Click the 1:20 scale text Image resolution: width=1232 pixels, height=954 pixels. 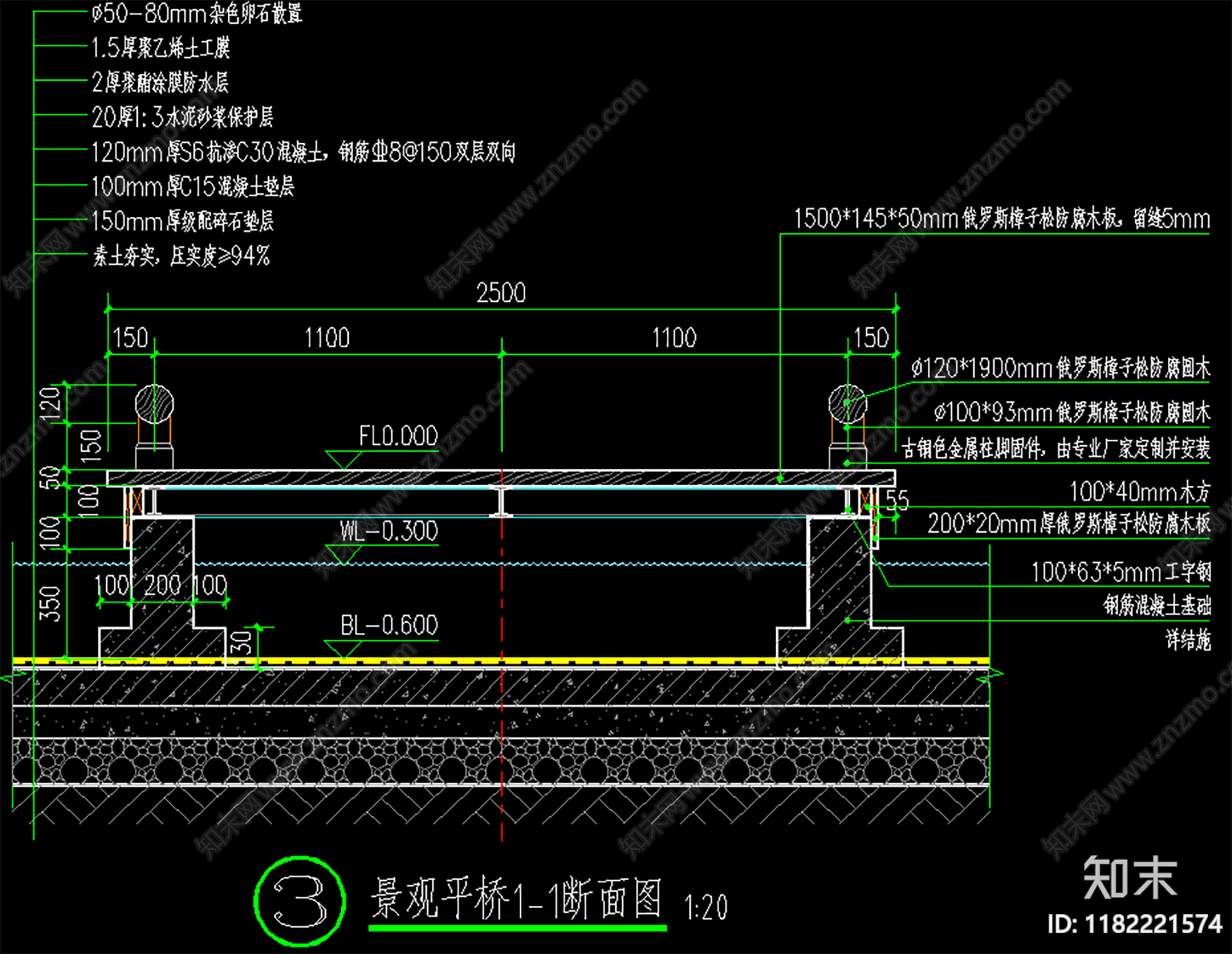(706, 907)
